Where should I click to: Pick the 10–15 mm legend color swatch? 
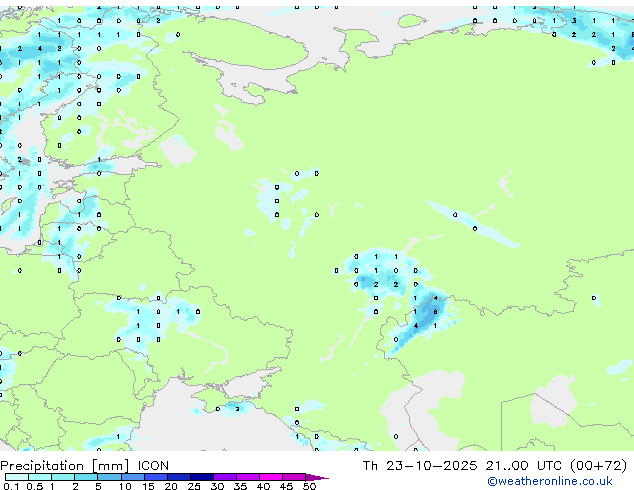(x=132, y=477)
